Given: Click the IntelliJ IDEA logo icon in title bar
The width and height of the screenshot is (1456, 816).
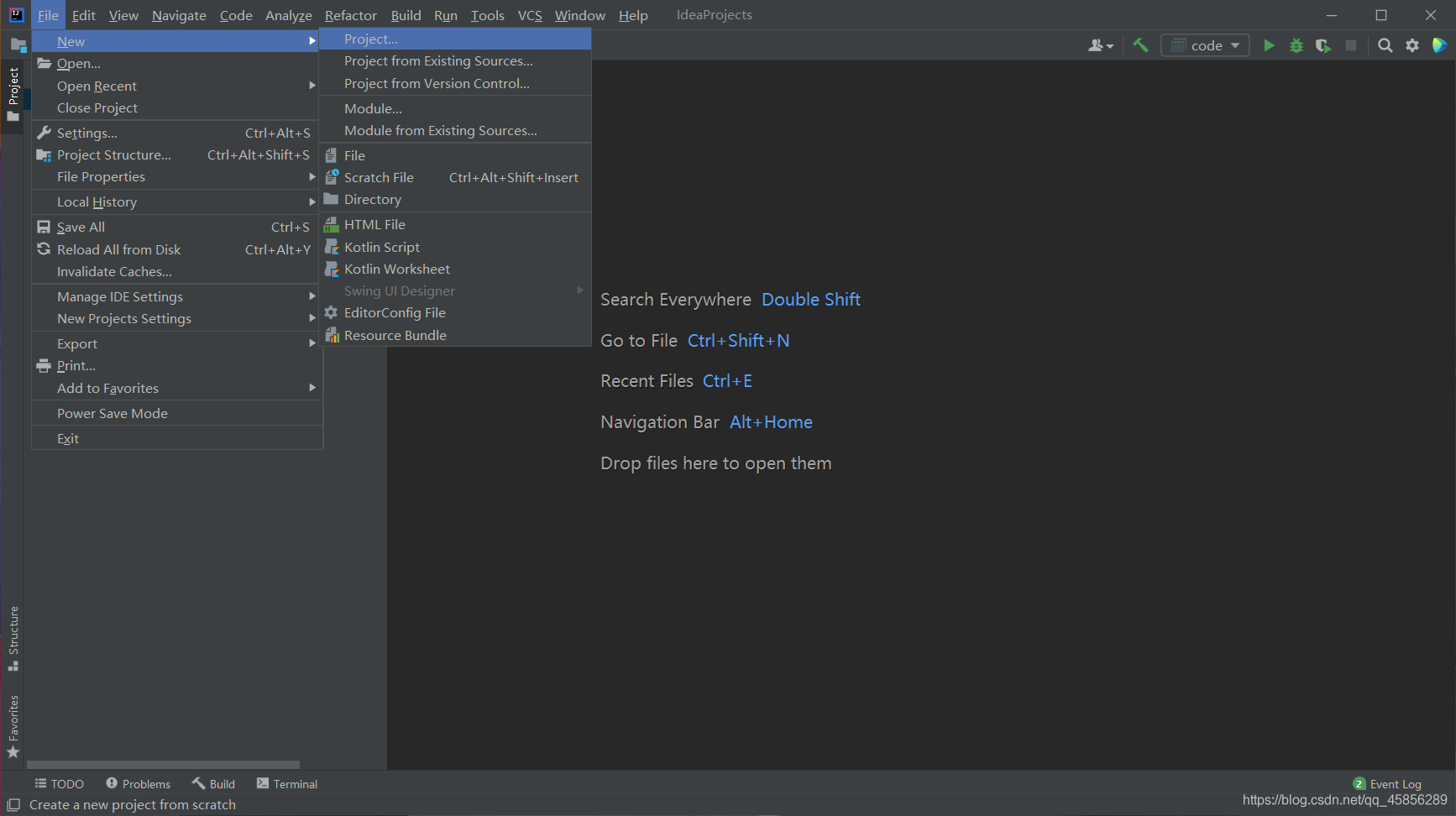Looking at the screenshot, I should pos(16,14).
